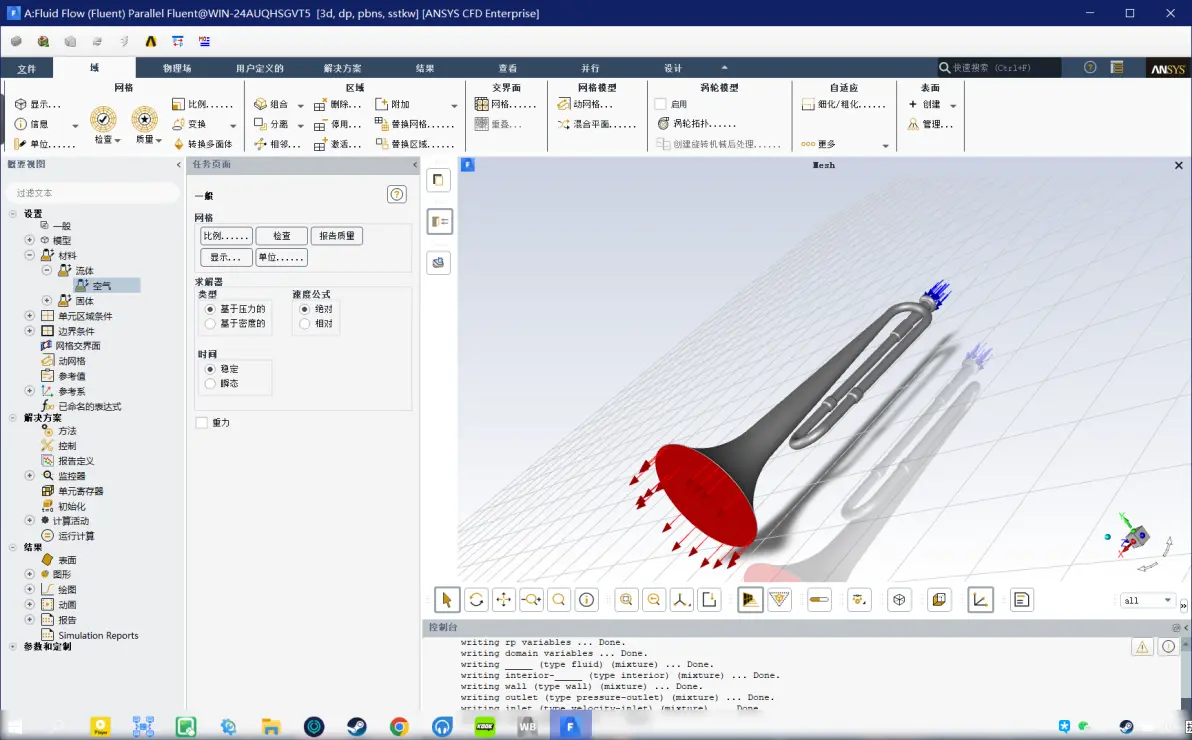Open the 'all' dropdown in the viewport toolbar
1192x740 pixels.
[1147, 601]
